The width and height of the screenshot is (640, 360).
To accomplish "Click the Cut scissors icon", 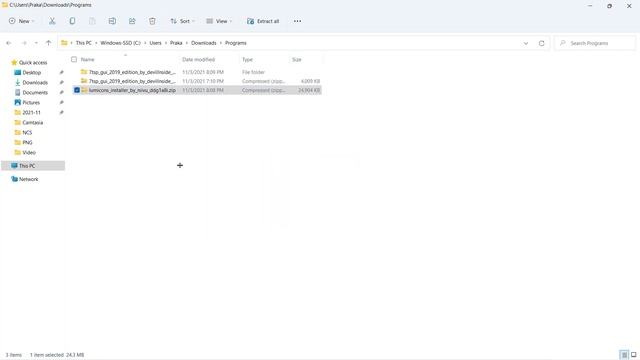I will pos(52,21).
